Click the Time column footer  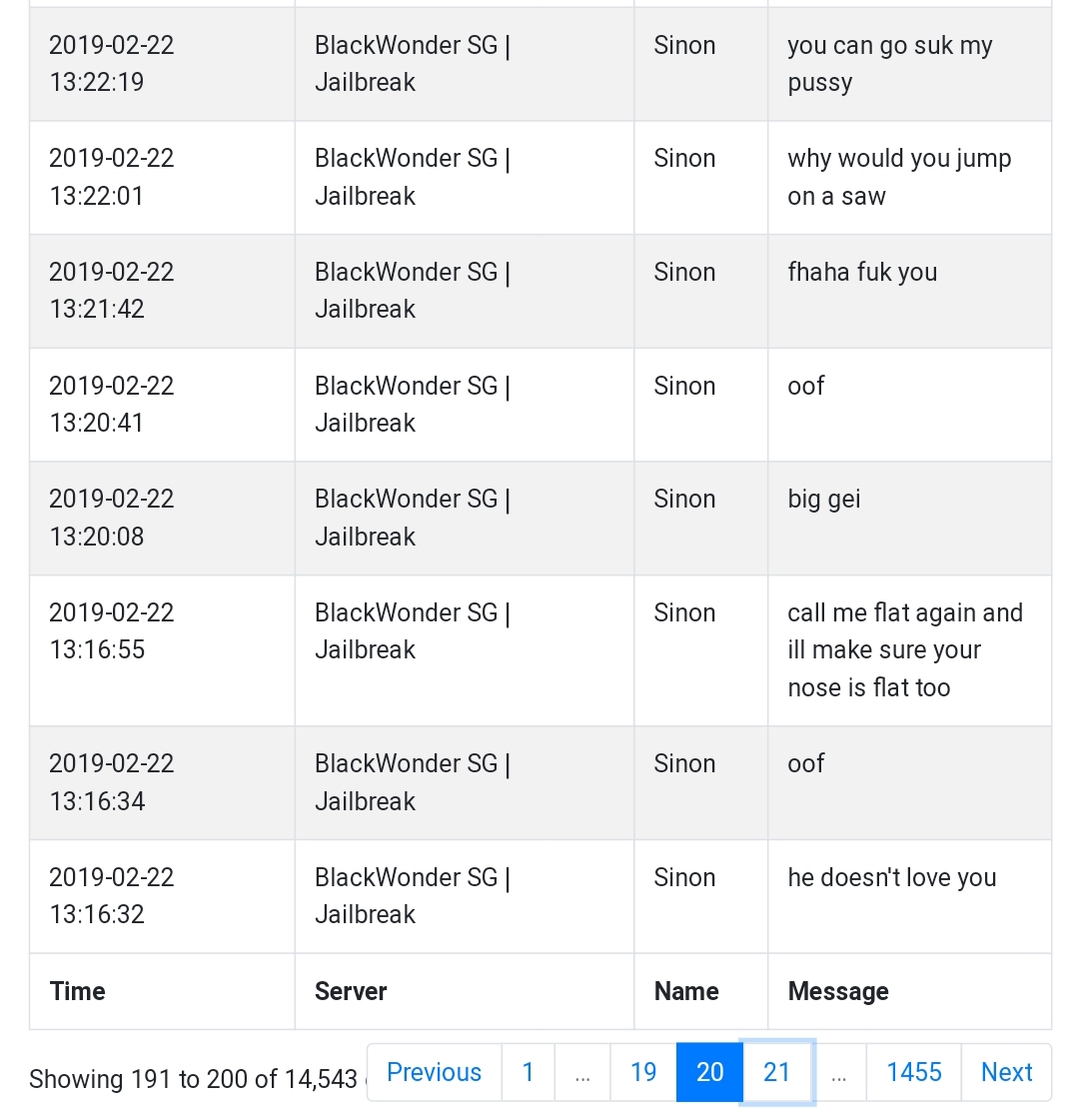[162, 991]
